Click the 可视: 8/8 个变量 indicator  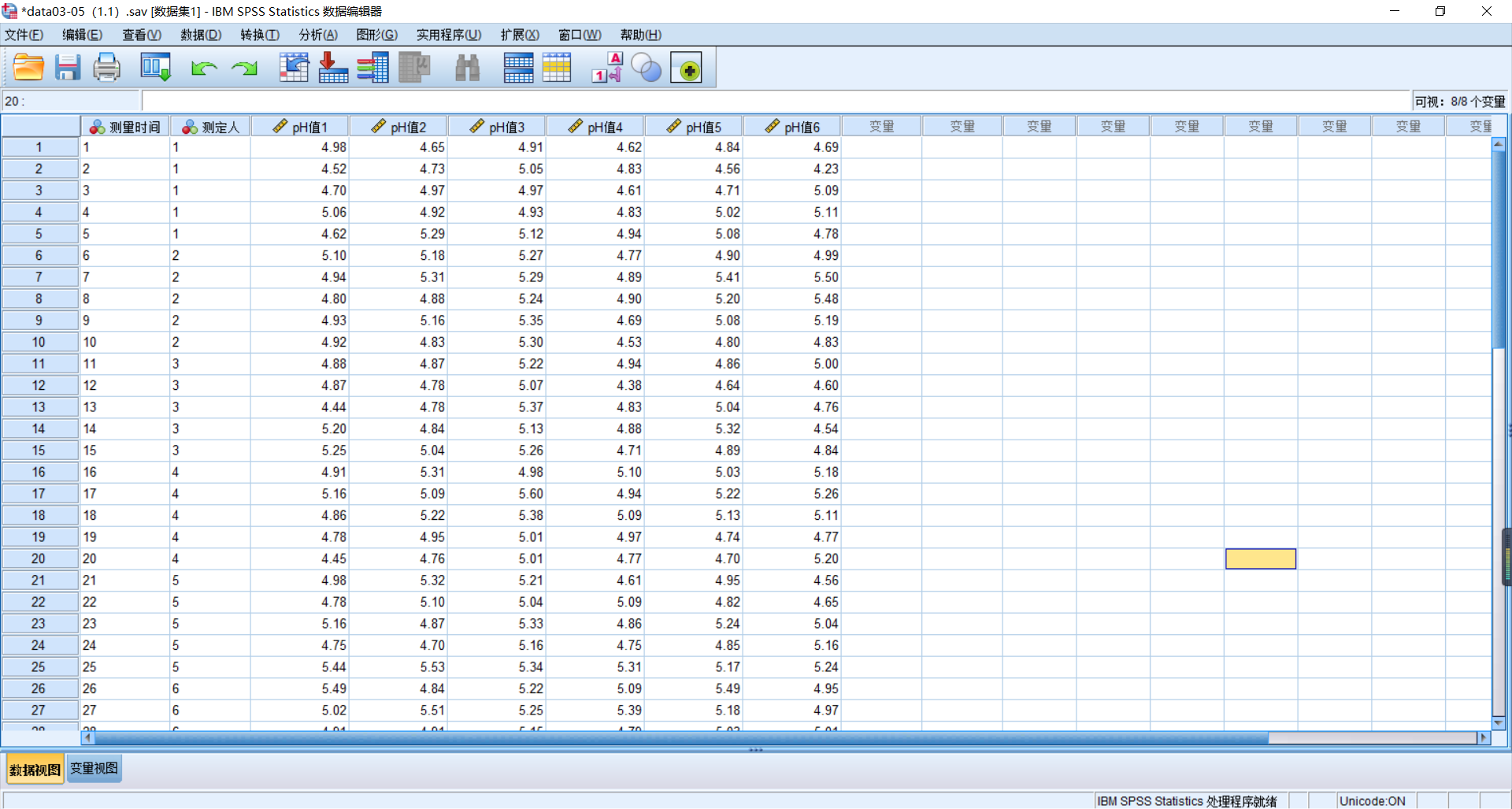coord(1459,102)
